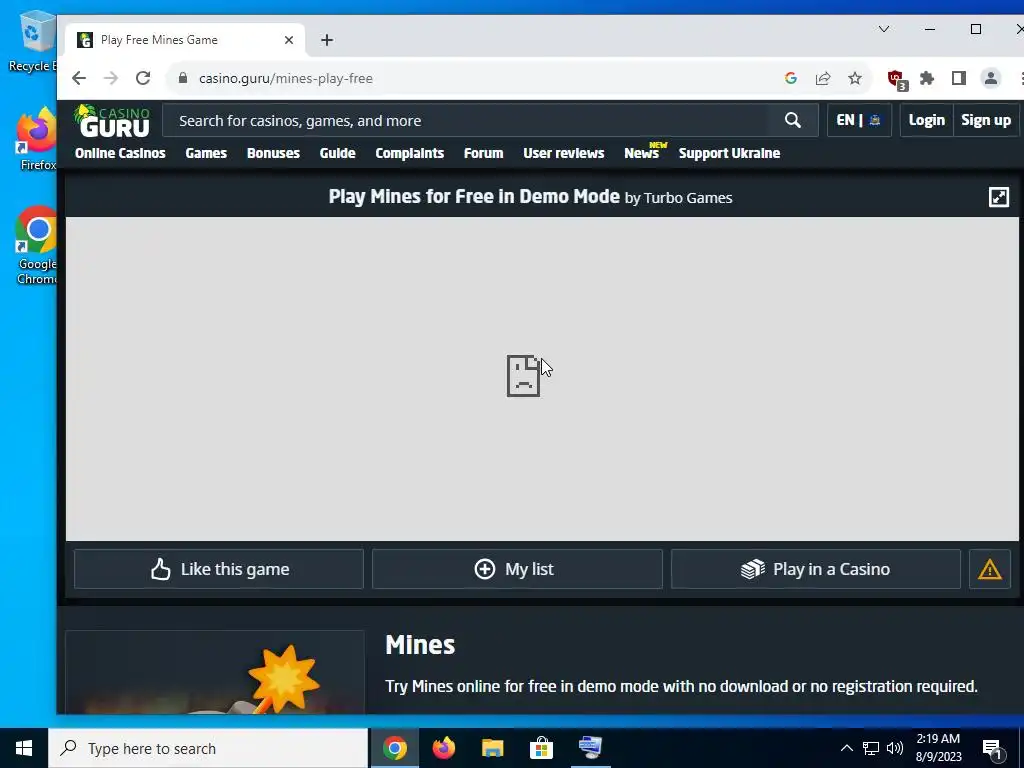Image resolution: width=1024 pixels, height=768 pixels.
Task: Open the network status icon
Action: [871, 748]
